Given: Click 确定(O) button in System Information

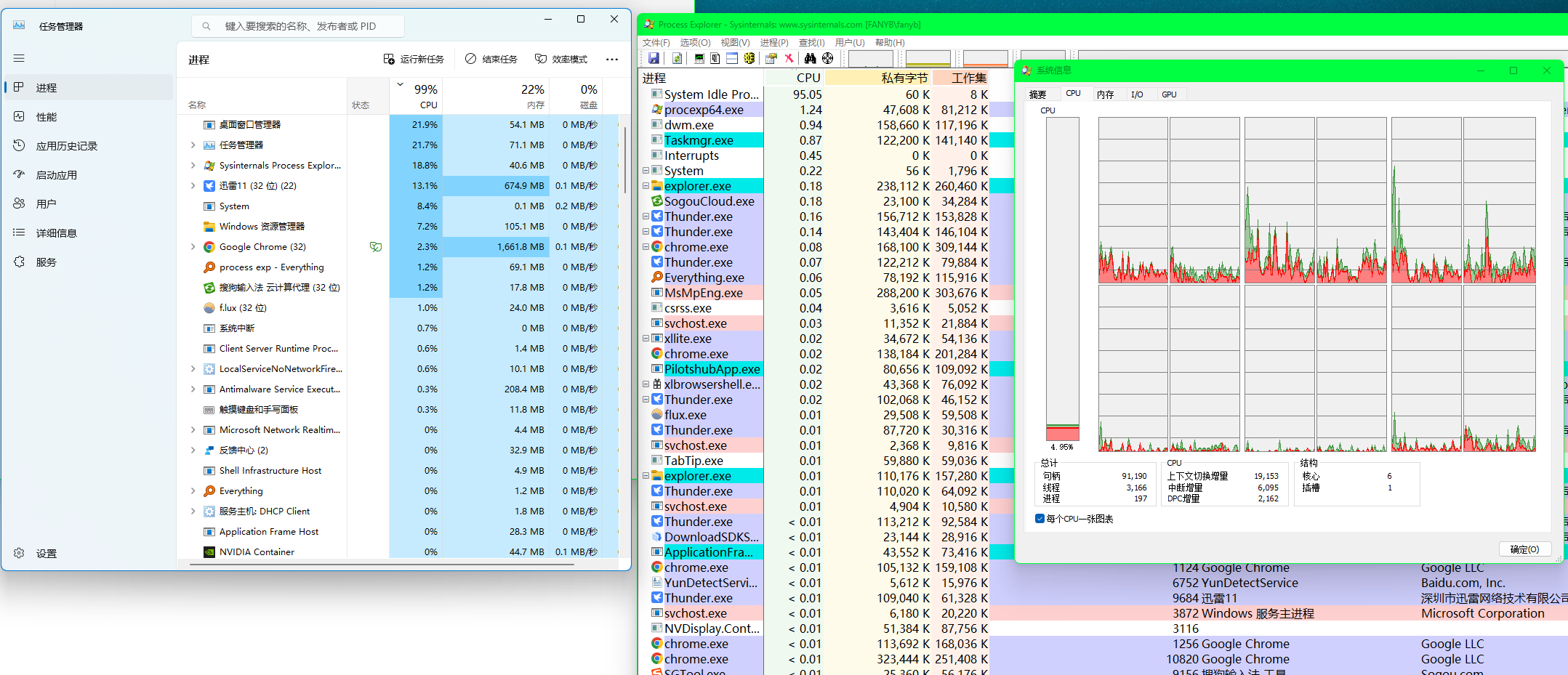Looking at the screenshot, I should point(1524,549).
